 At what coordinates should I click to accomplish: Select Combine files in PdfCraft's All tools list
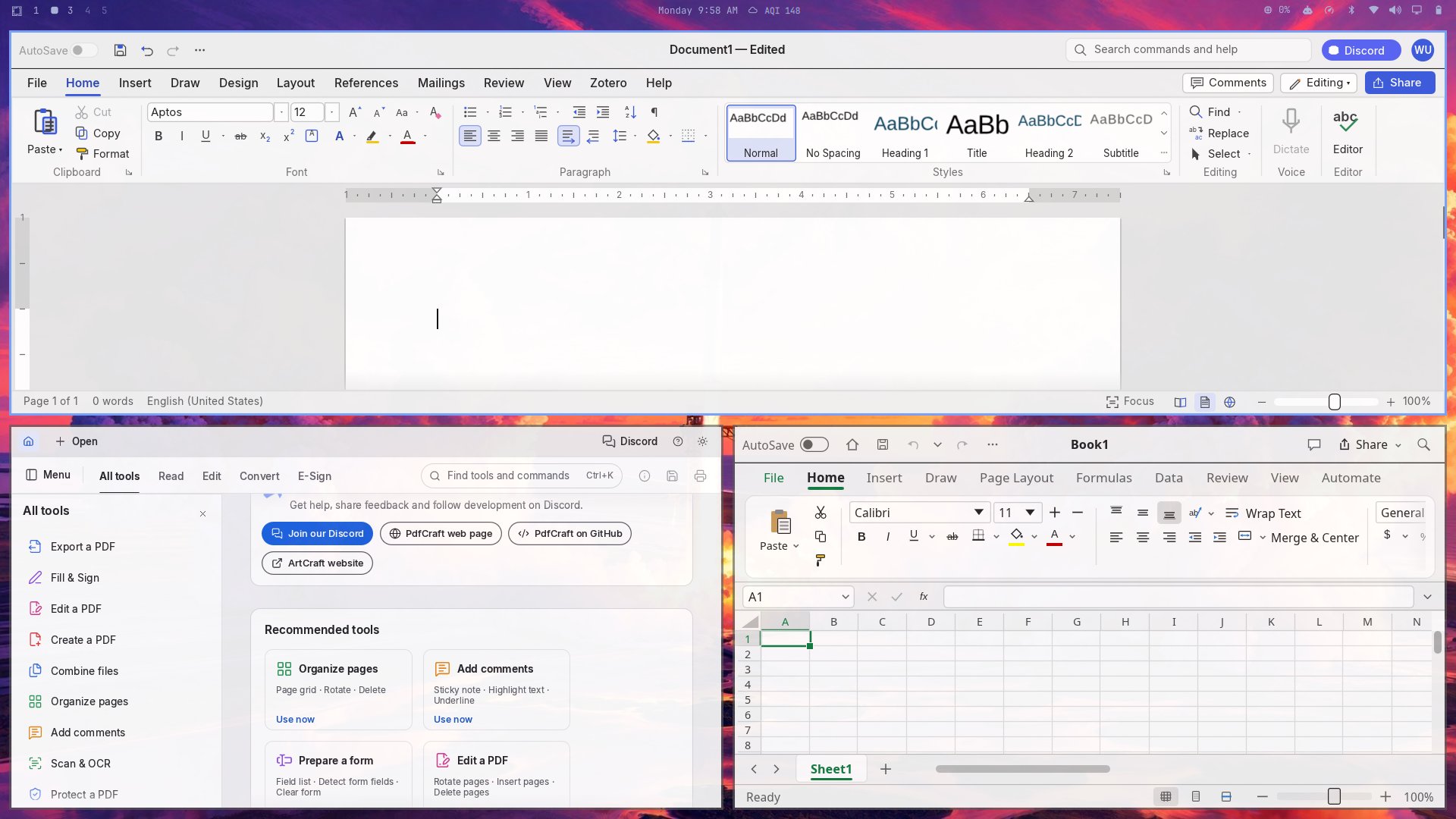pos(84,671)
